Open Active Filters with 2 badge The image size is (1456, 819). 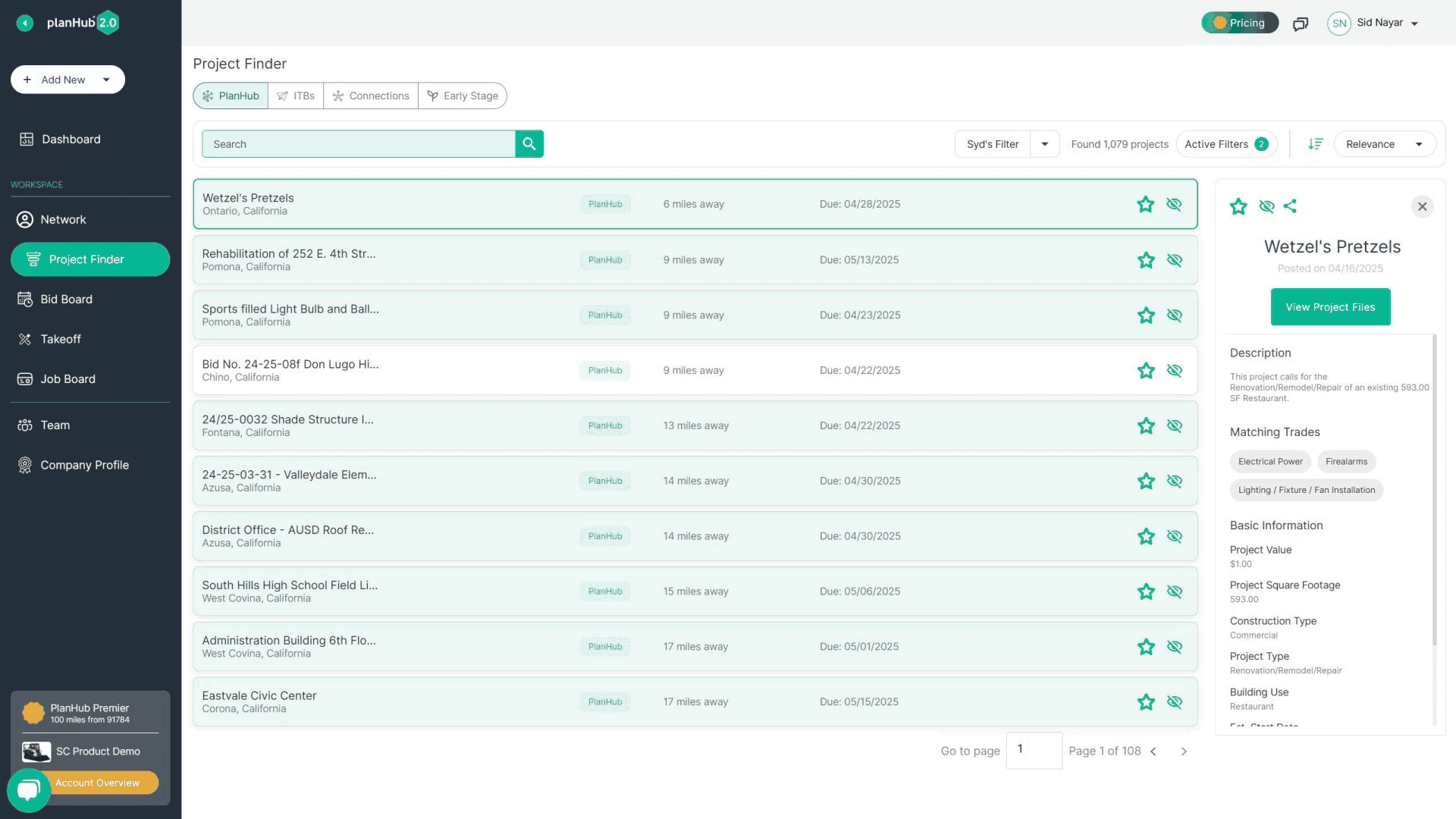pos(1226,144)
